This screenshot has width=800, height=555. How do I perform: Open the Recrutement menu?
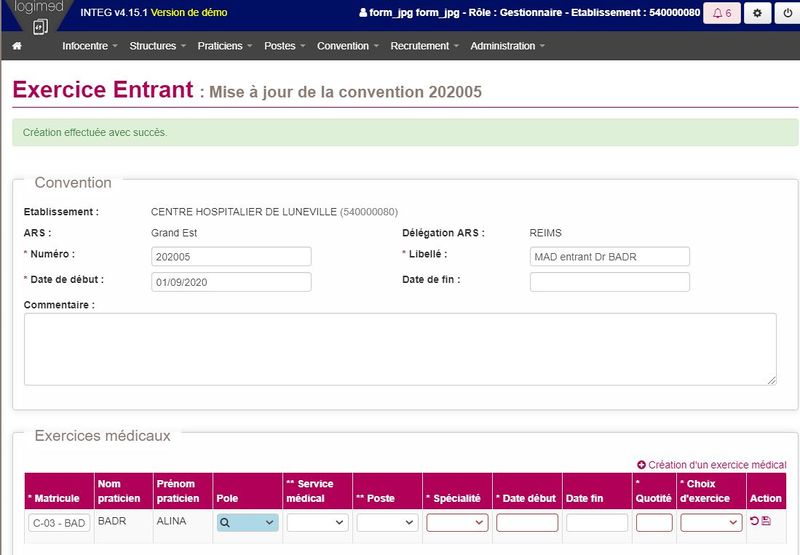coord(424,46)
